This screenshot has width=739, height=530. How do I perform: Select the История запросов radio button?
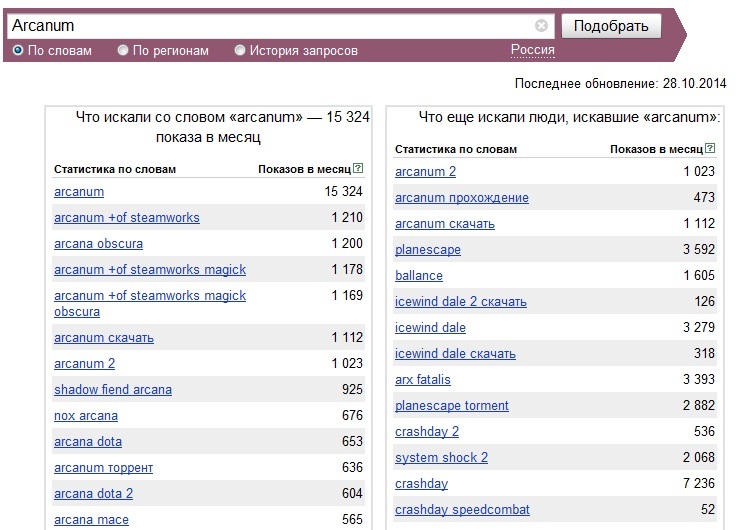coord(240,50)
